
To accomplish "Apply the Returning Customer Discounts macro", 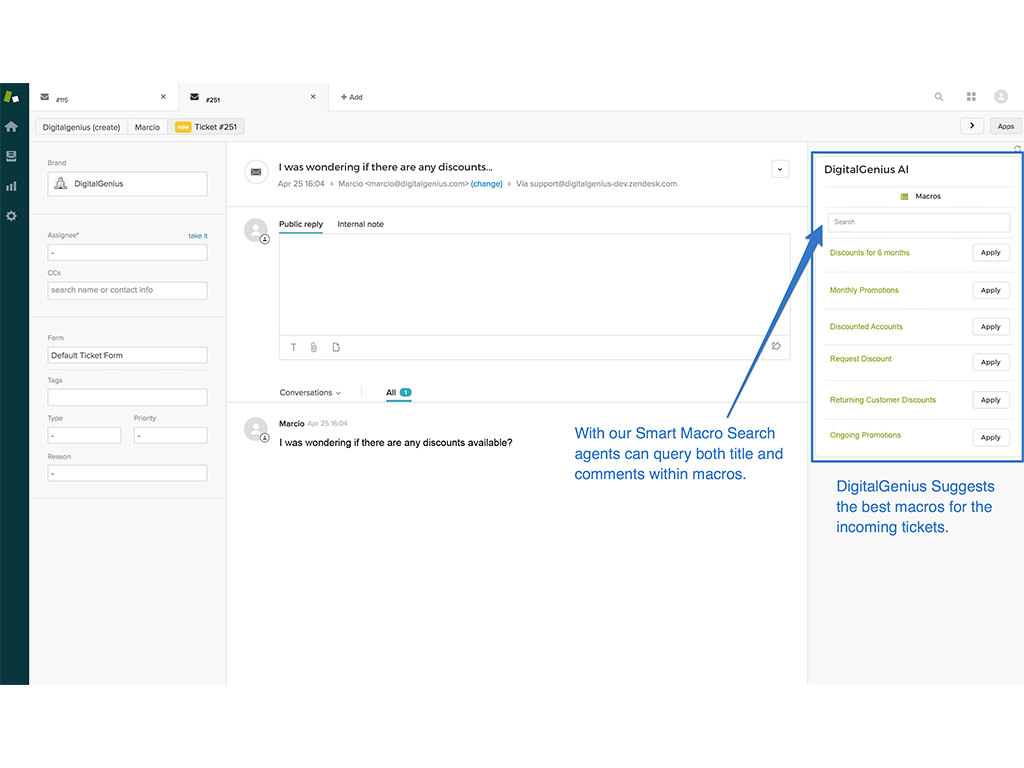I will click(x=990, y=400).
